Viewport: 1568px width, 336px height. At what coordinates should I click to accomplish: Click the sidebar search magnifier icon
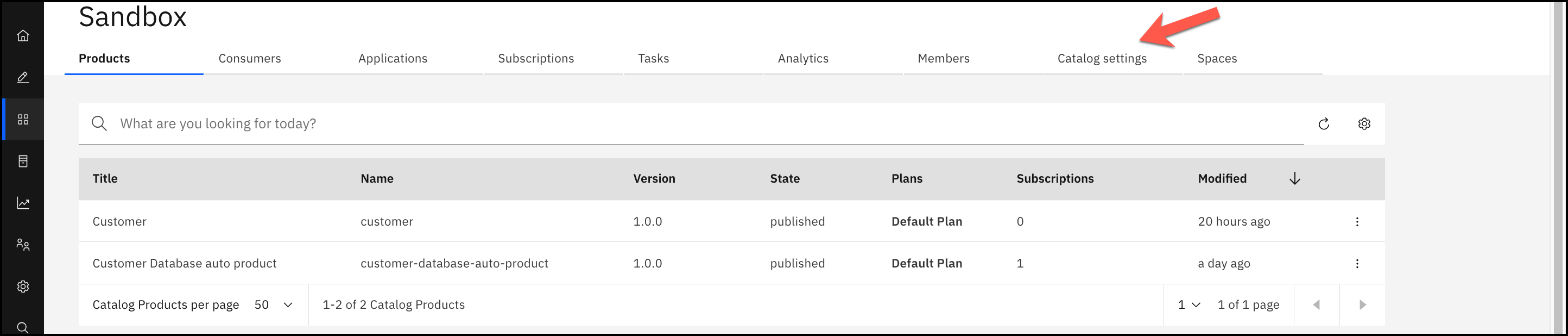pyautogui.click(x=23, y=327)
